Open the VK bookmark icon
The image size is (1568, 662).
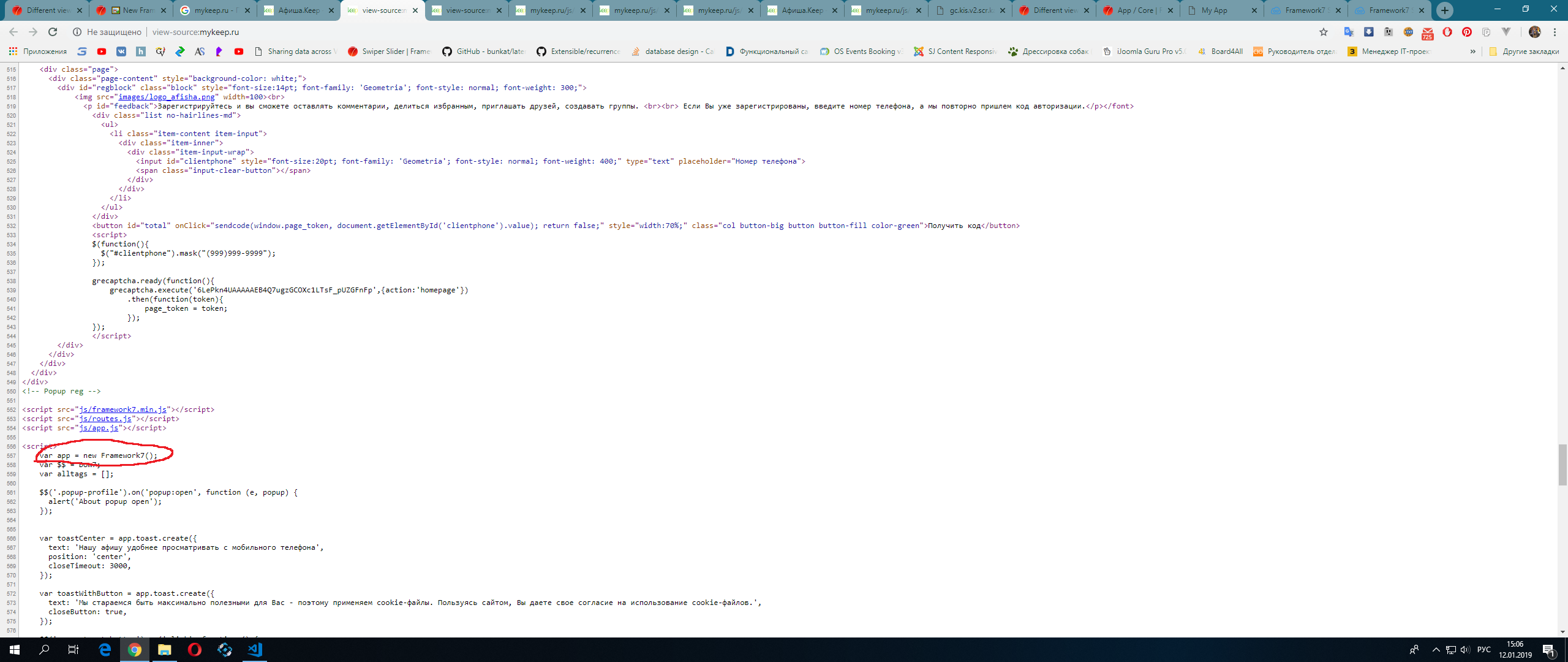click(121, 51)
